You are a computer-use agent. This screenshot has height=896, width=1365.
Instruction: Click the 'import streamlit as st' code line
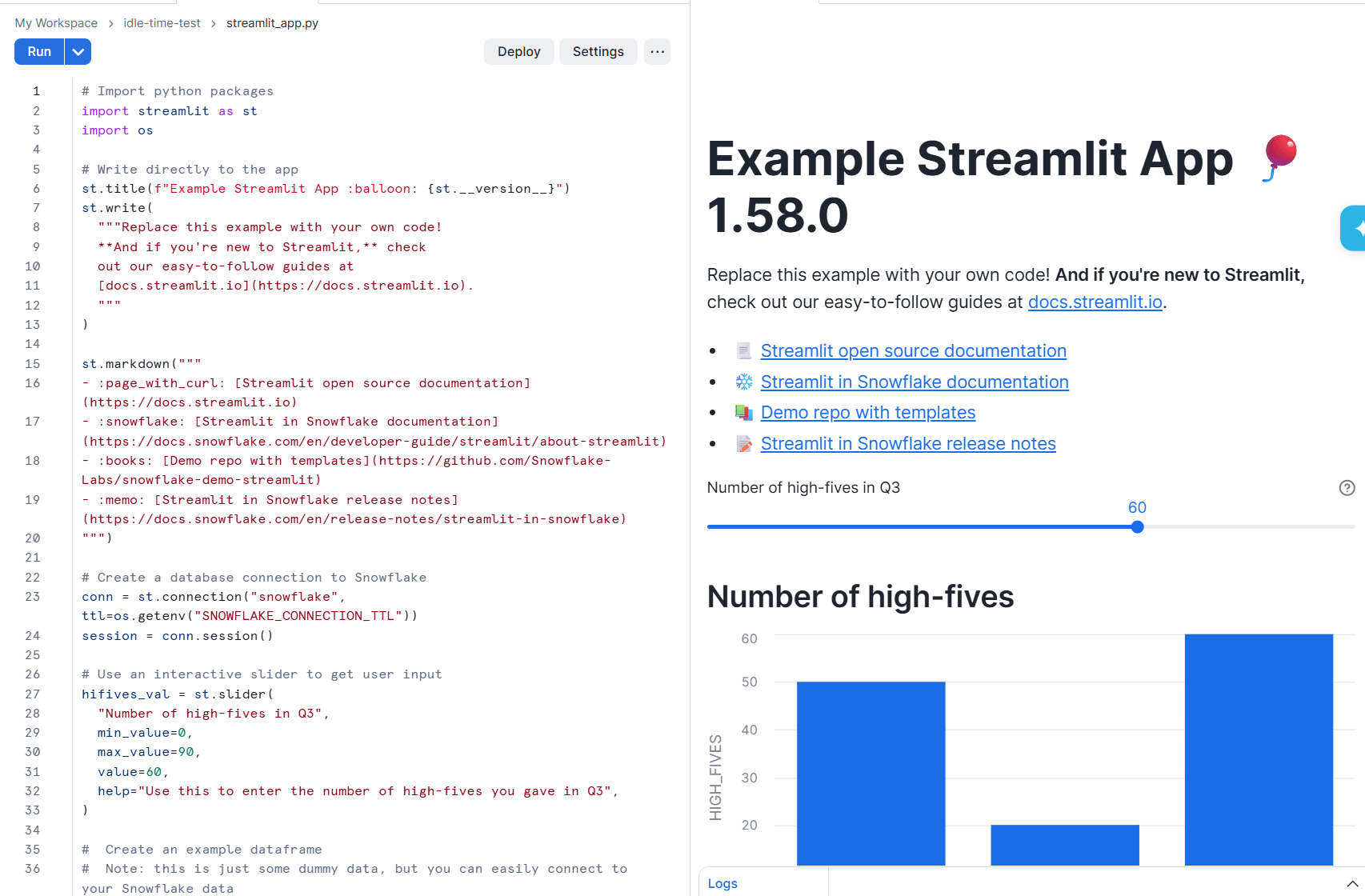point(170,111)
